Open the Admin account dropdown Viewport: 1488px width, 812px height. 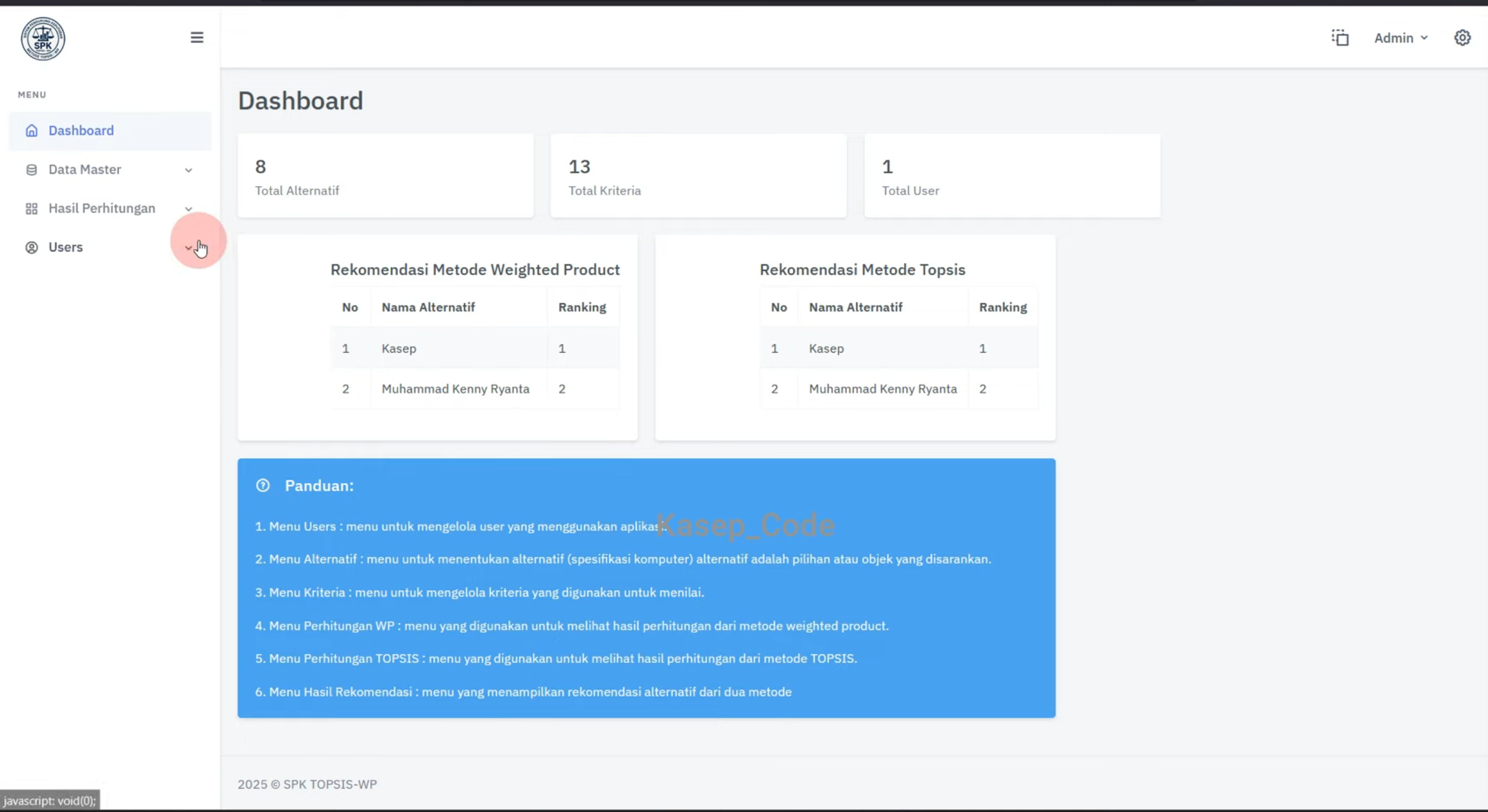tap(1401, 38)
